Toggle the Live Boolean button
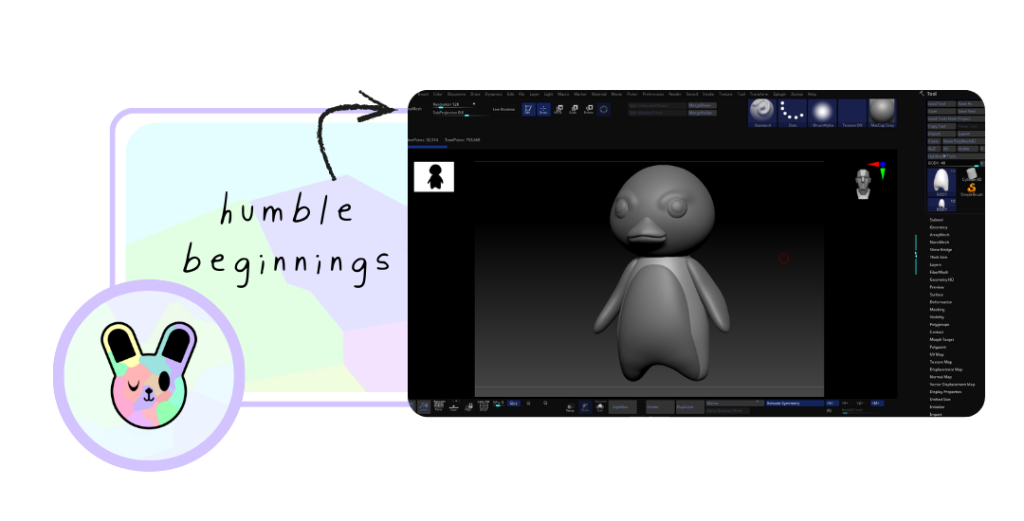 (504, 109)
